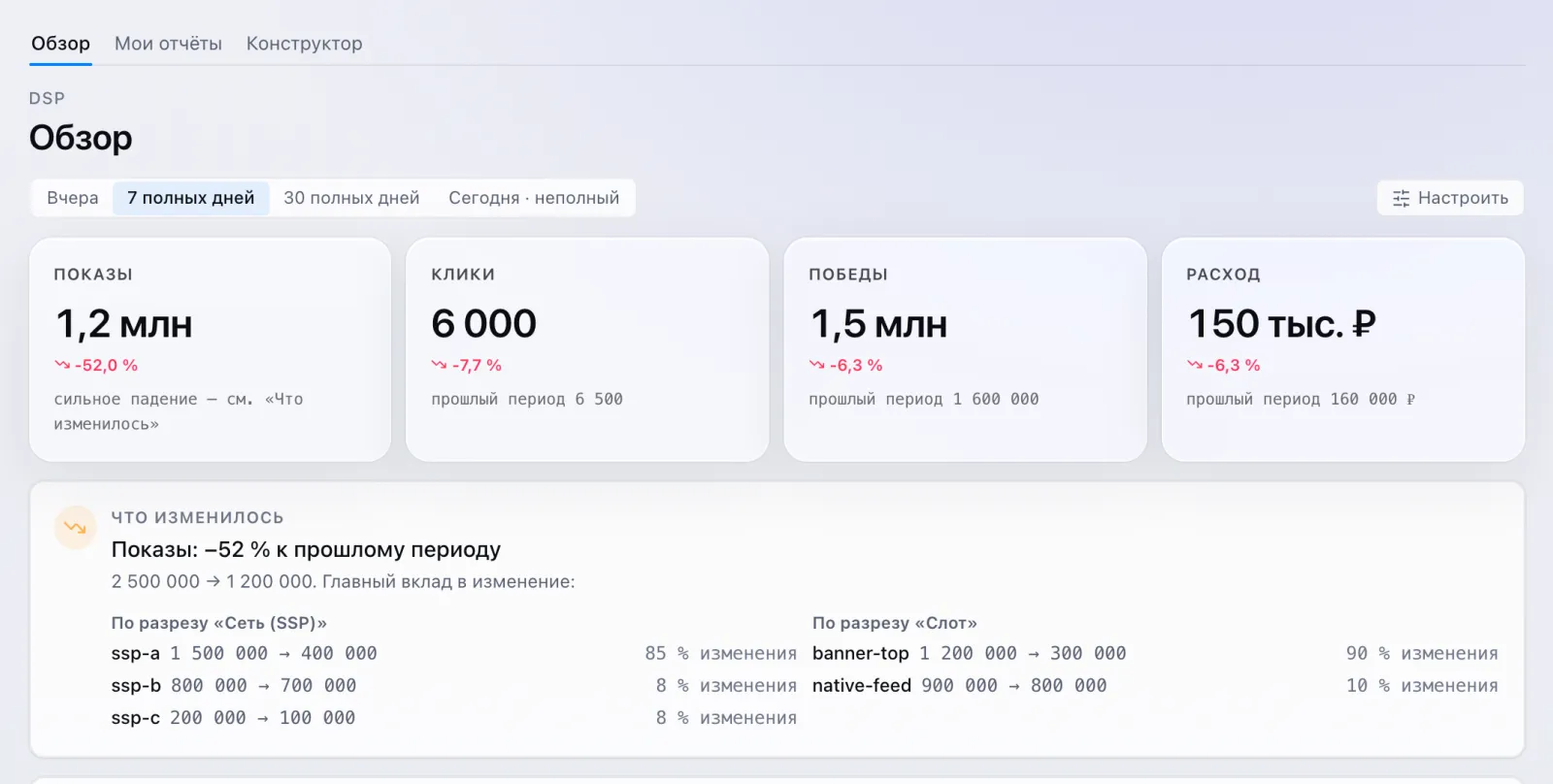Select Сегодня · неполный period
This screenshot has width=1553, height=784.
[x=534, y=198]
